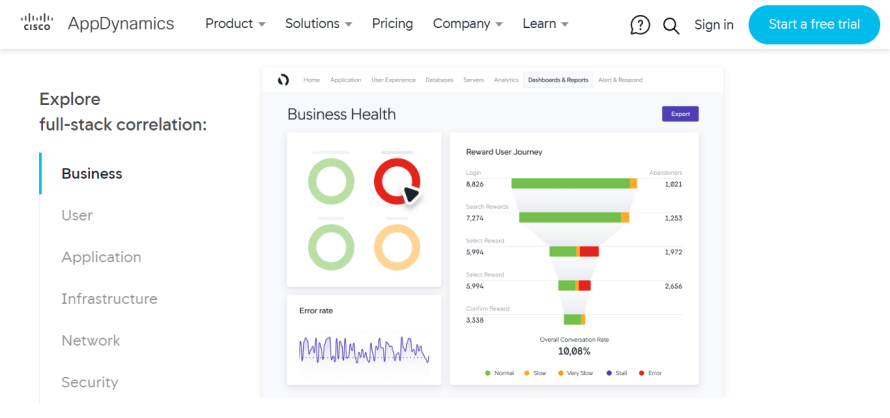The height and width of the screenshot is (418, 890).
Task: Click the Error rate line chart
Action: tap(364, 350)
